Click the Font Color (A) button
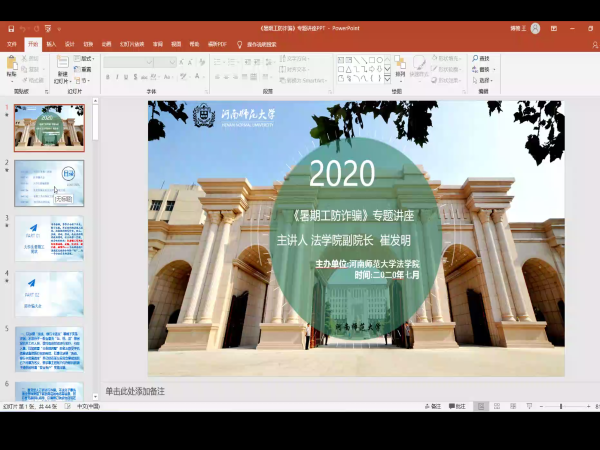 tap(197, 77)
